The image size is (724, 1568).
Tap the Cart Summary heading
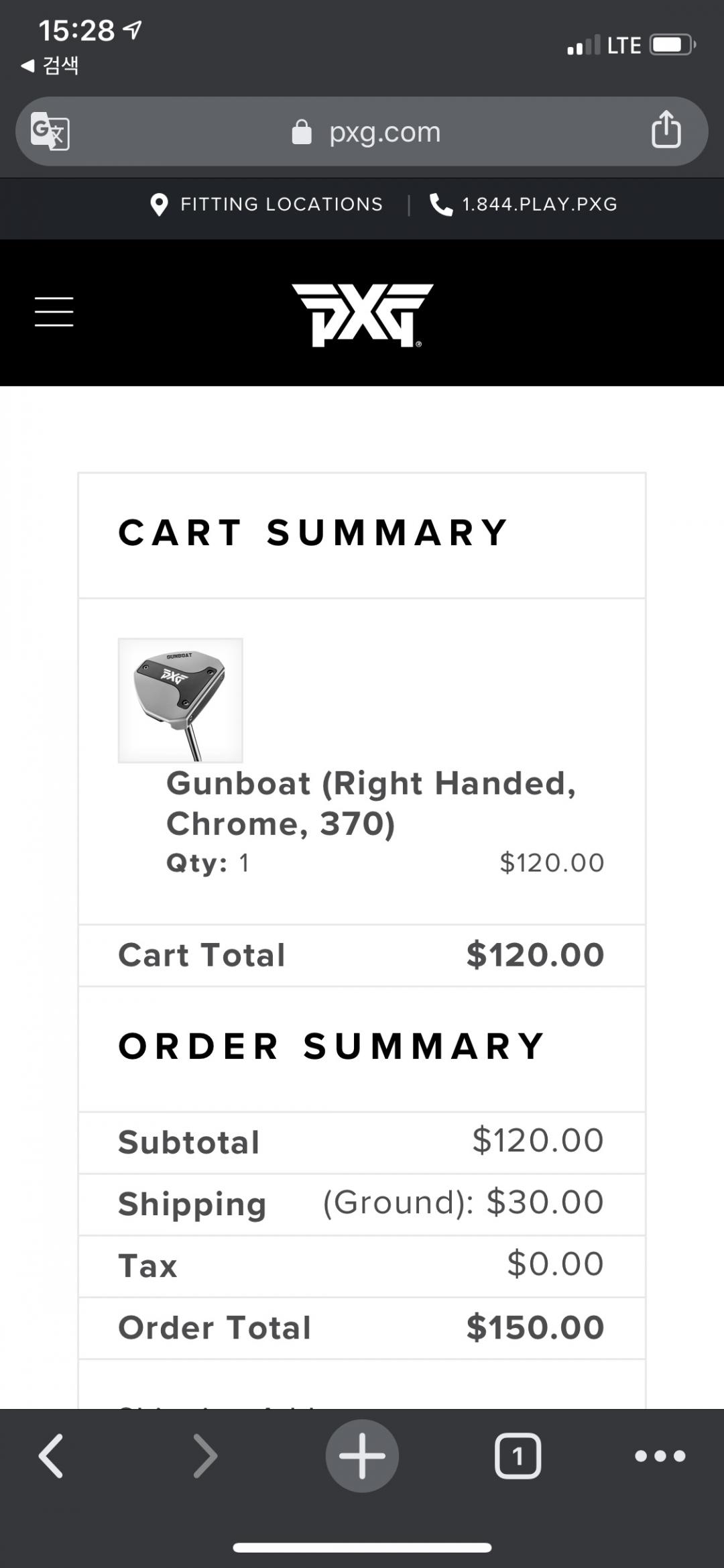coord(313,533)
